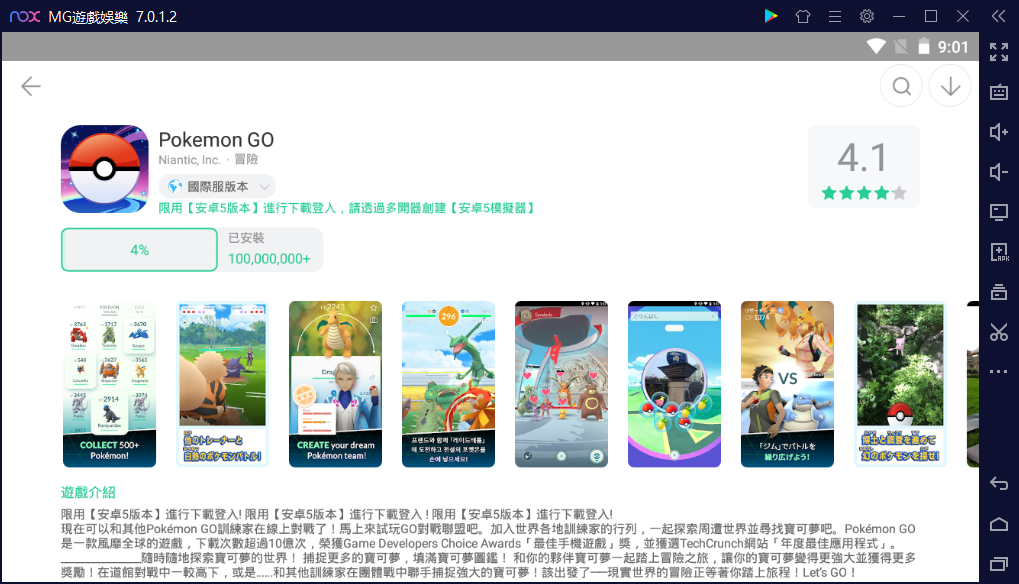Open the Rayquaza raid battle screenshot

(x=448, y=384)
